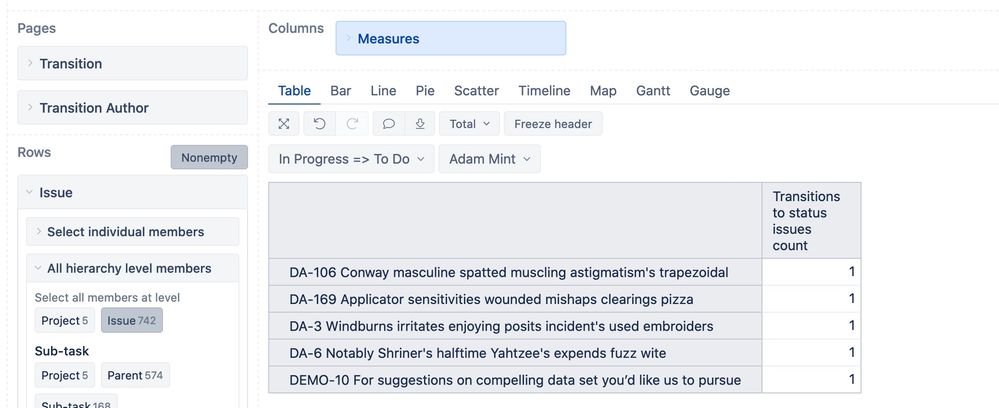
Task: Open the comment speech-bubble icon
Action: (x=389, y=124)
